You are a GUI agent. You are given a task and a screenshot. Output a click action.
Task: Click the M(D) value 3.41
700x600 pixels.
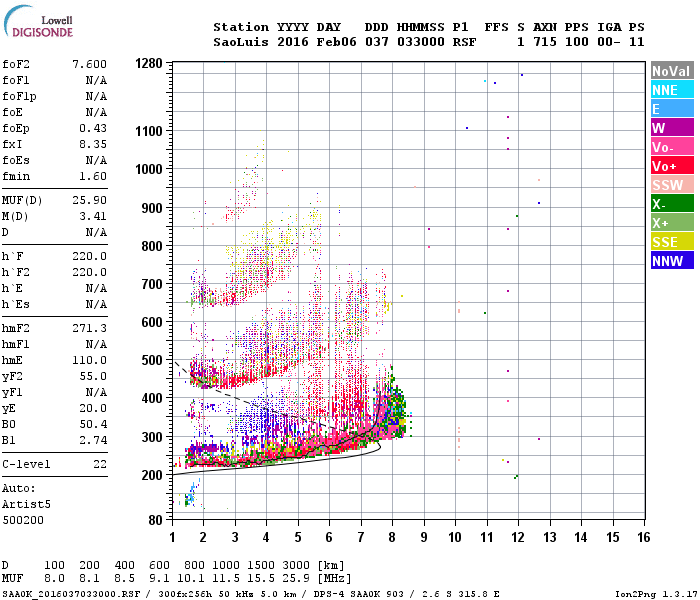click(x=93, y=216)
